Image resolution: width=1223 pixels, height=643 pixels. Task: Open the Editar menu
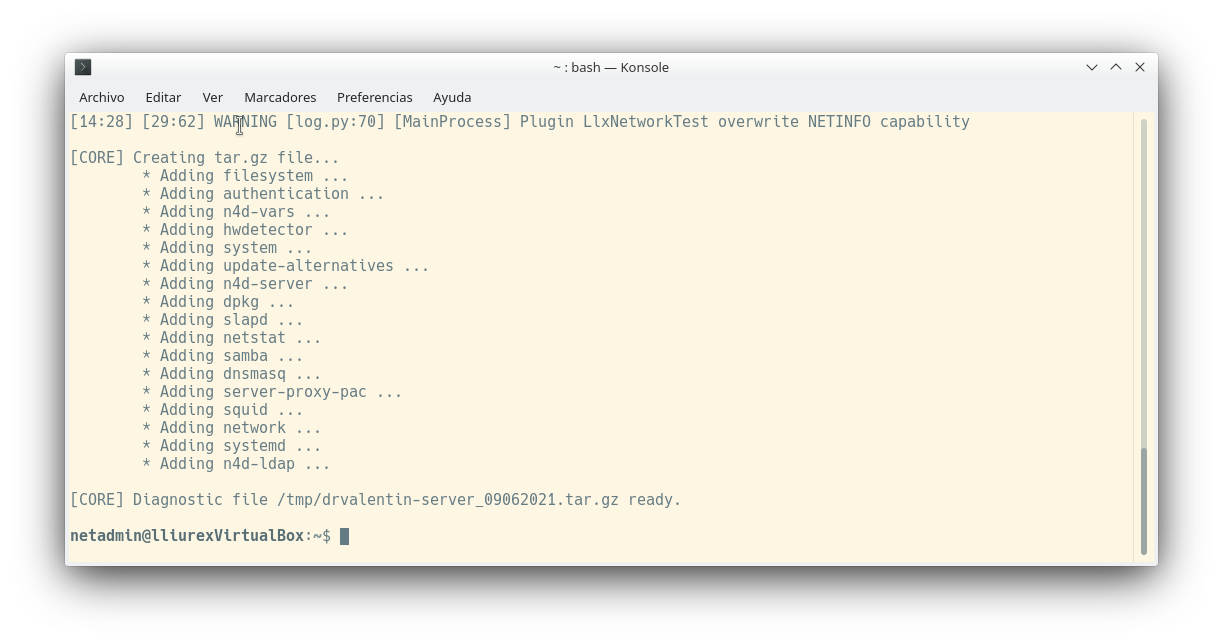tap(163, 97)
